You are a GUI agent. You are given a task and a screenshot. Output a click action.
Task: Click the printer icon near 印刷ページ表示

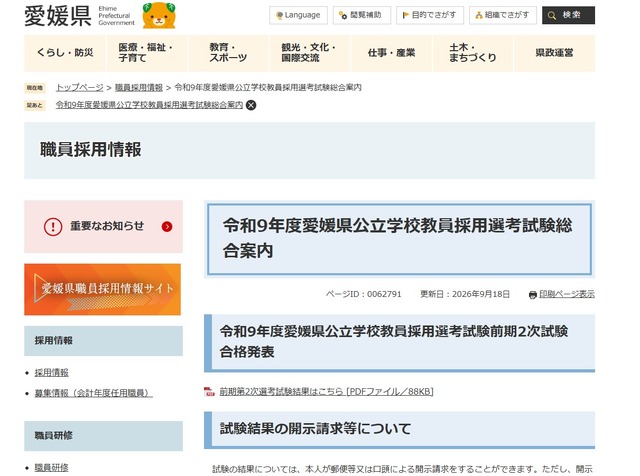point(533,294)
